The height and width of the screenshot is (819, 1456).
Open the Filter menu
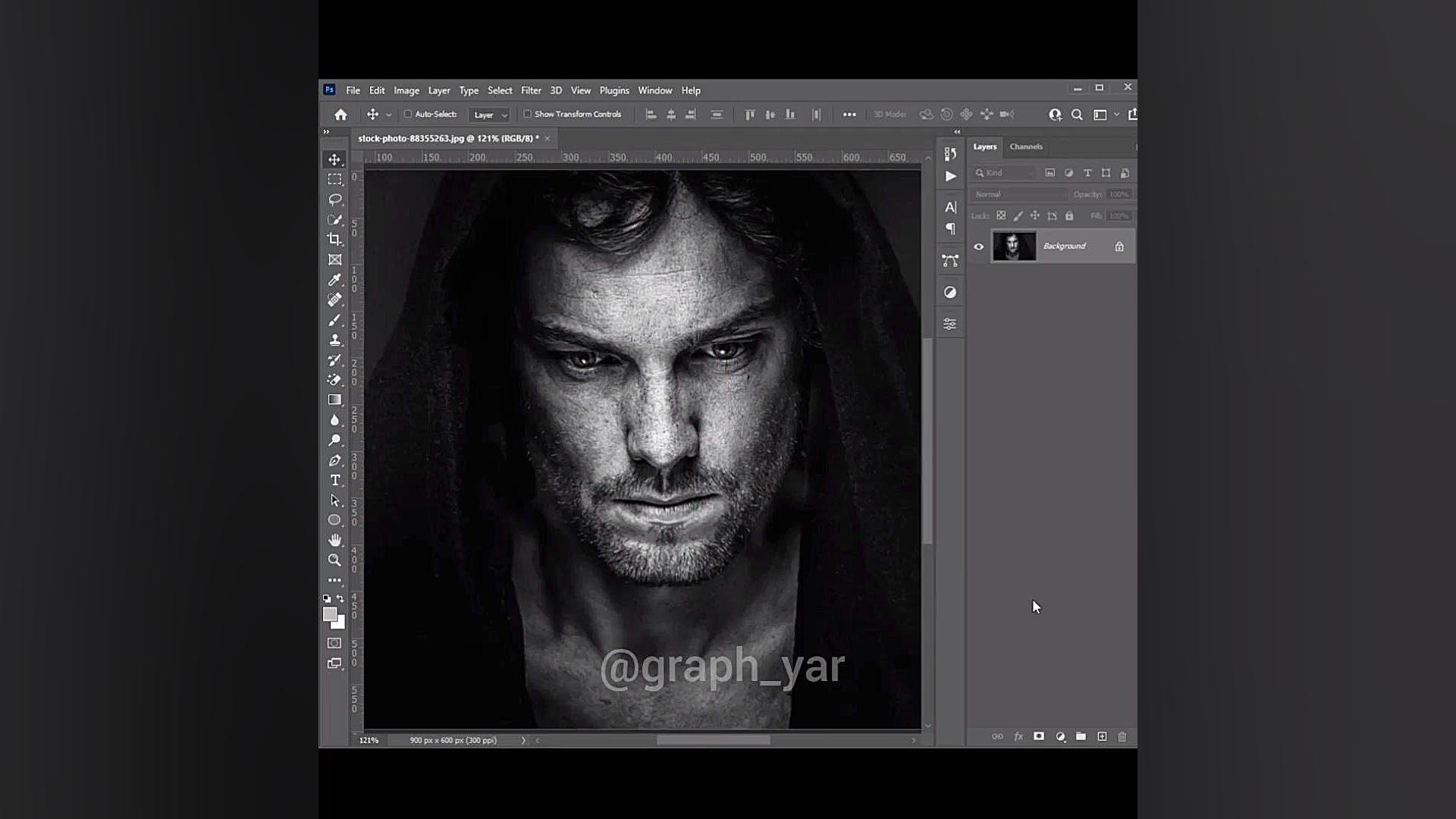point(531,90)
